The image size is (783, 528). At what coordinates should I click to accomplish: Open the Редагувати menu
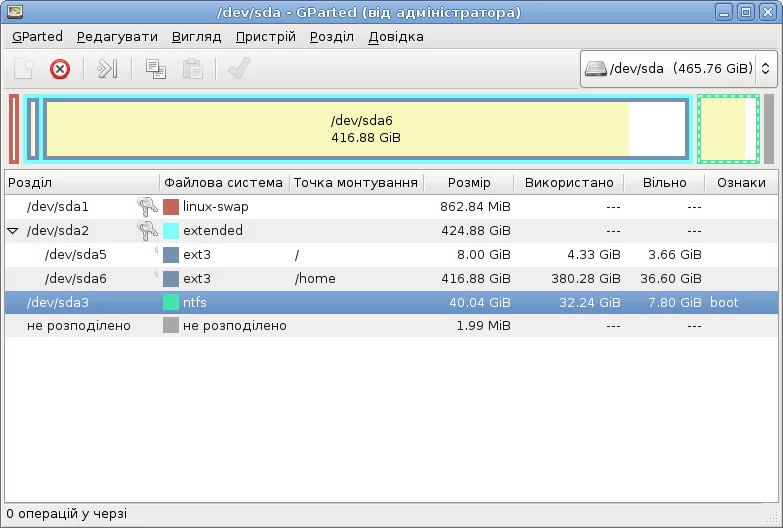pyautogui.click(x=117, y=37)
